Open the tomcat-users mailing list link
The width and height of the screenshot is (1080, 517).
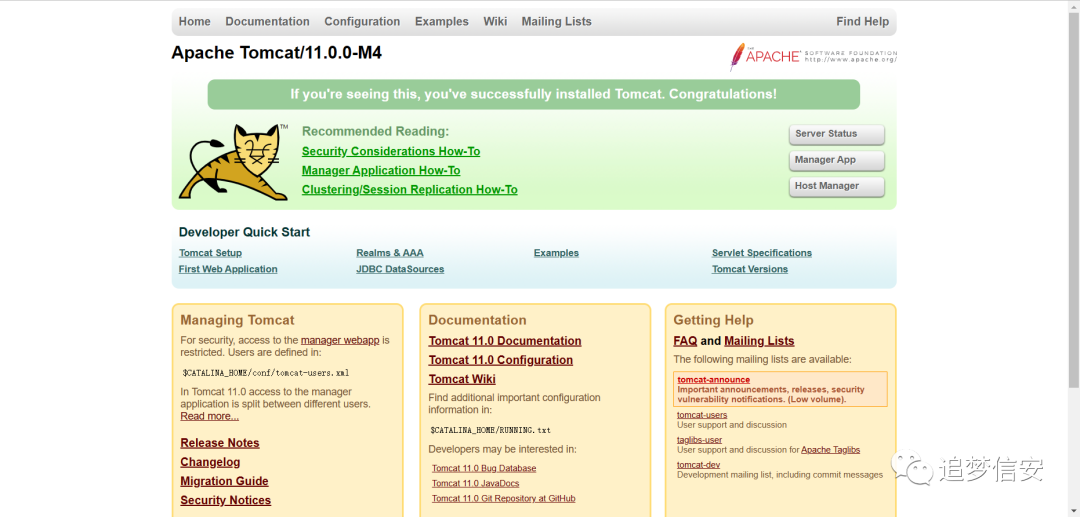[x=702, y=415]
